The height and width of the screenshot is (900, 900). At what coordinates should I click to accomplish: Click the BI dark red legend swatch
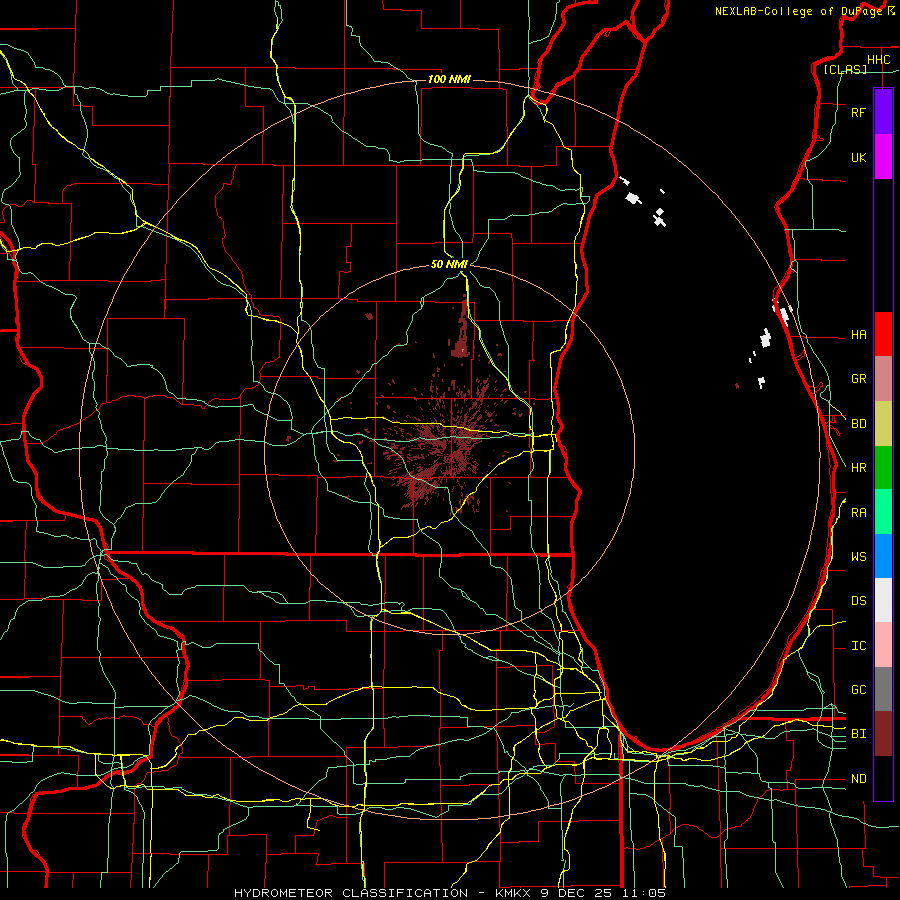[883, 734]
